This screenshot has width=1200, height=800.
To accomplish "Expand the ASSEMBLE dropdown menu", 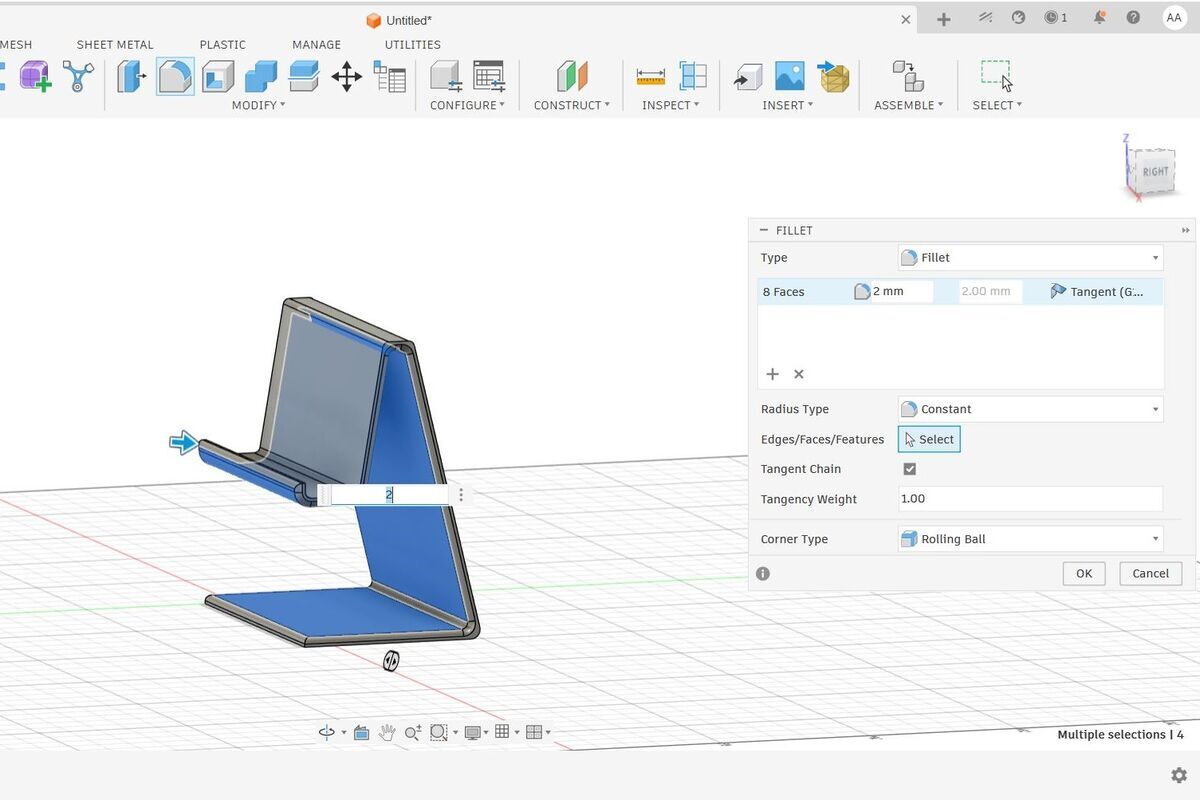I will 908,105.
